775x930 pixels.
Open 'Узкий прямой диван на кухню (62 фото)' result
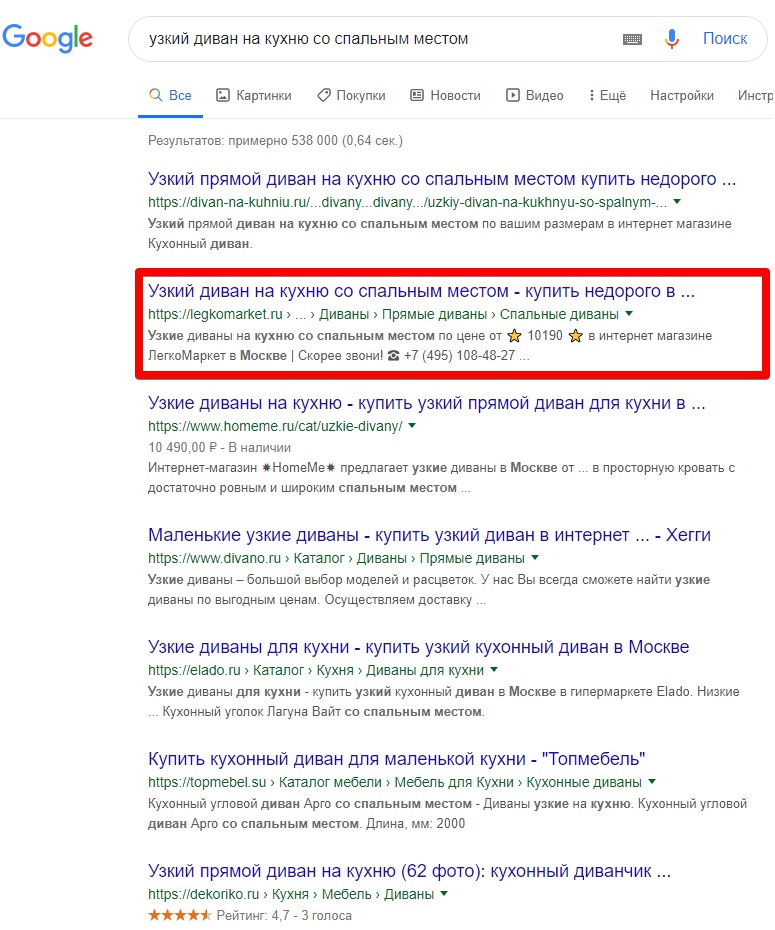[x=409, y=871]
